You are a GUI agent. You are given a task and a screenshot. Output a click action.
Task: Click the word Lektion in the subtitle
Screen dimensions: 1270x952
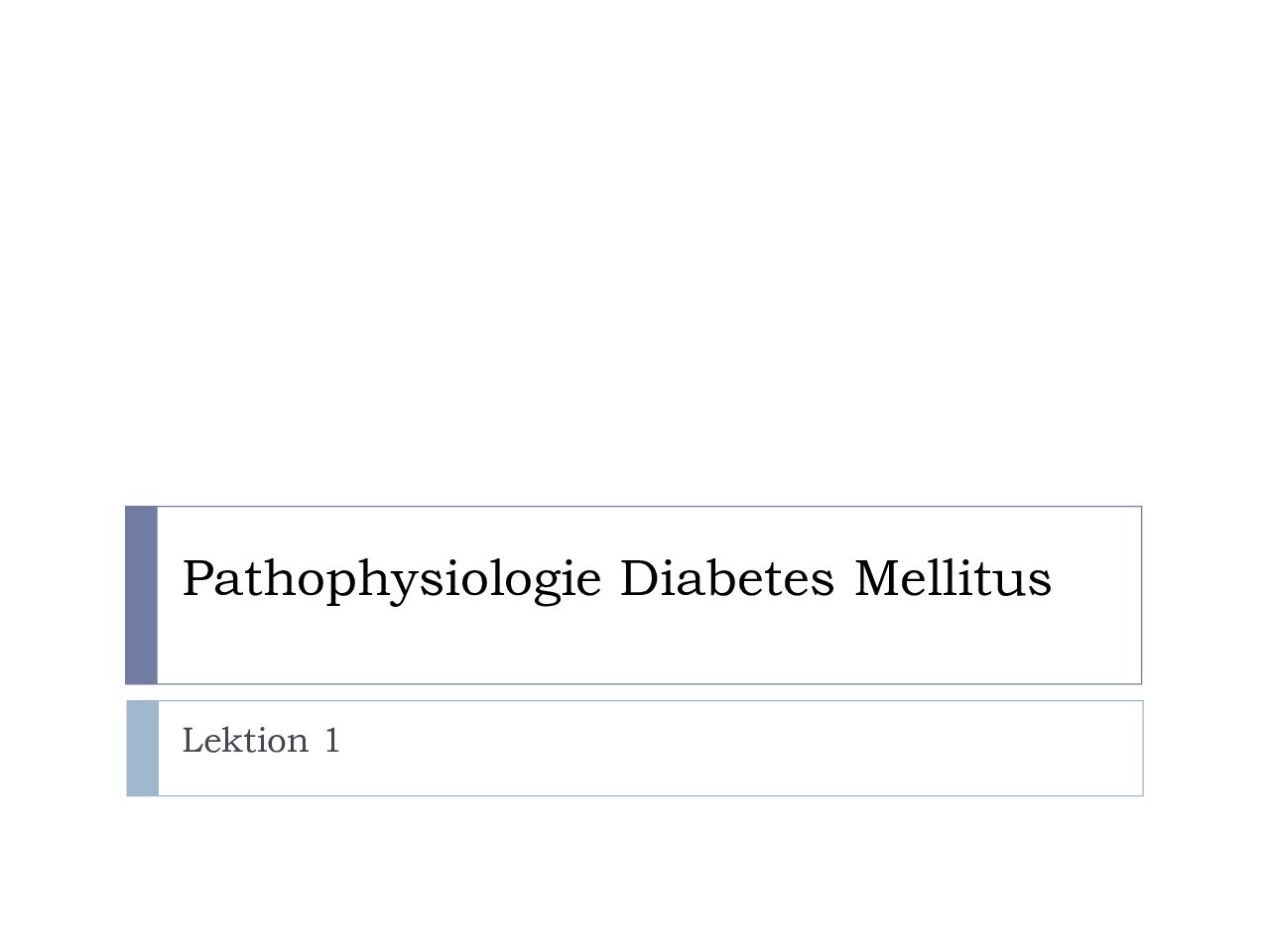pyautogui.click(x=246, y=740)
